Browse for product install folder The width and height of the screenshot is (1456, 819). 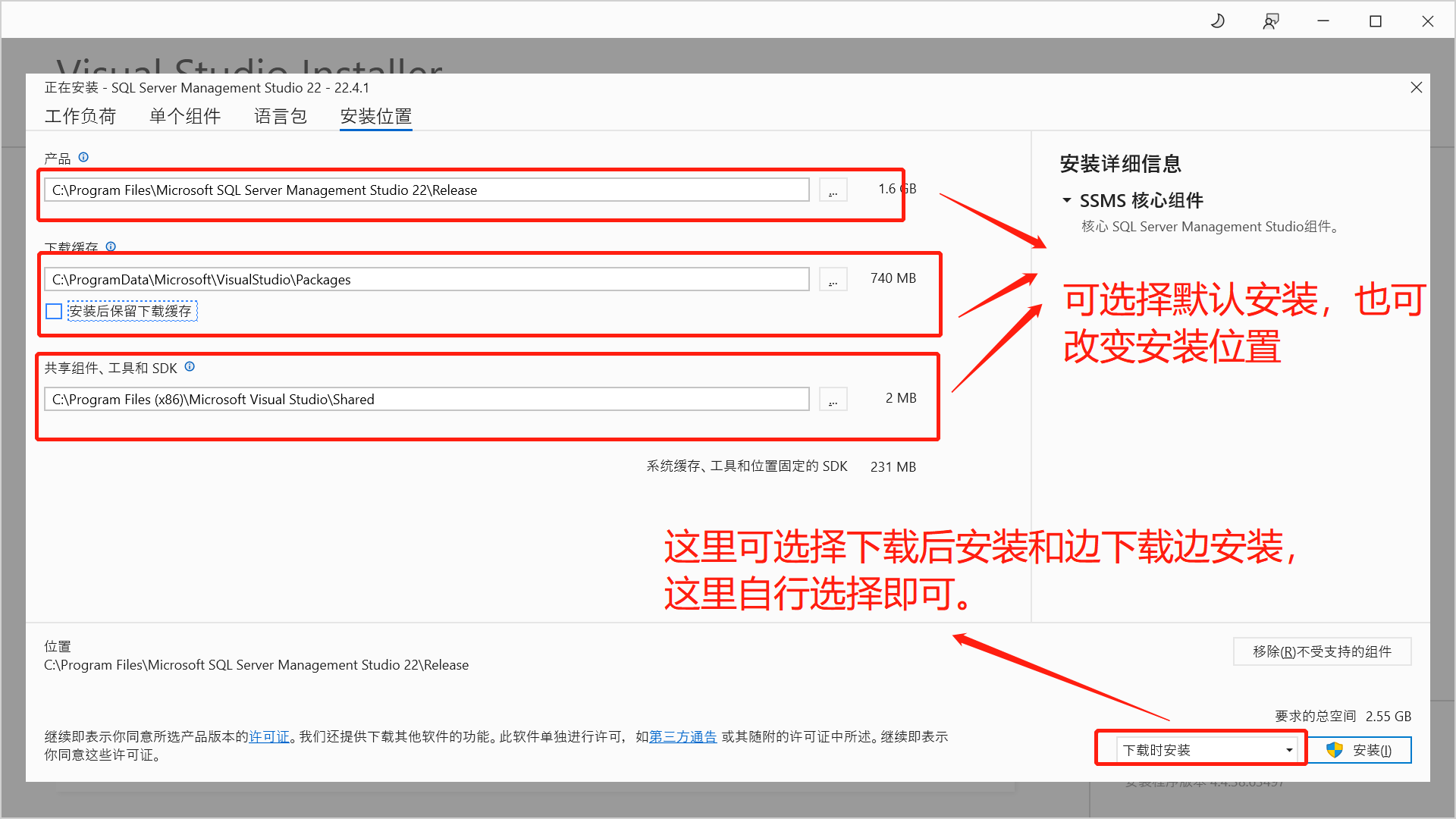(833, 190)
